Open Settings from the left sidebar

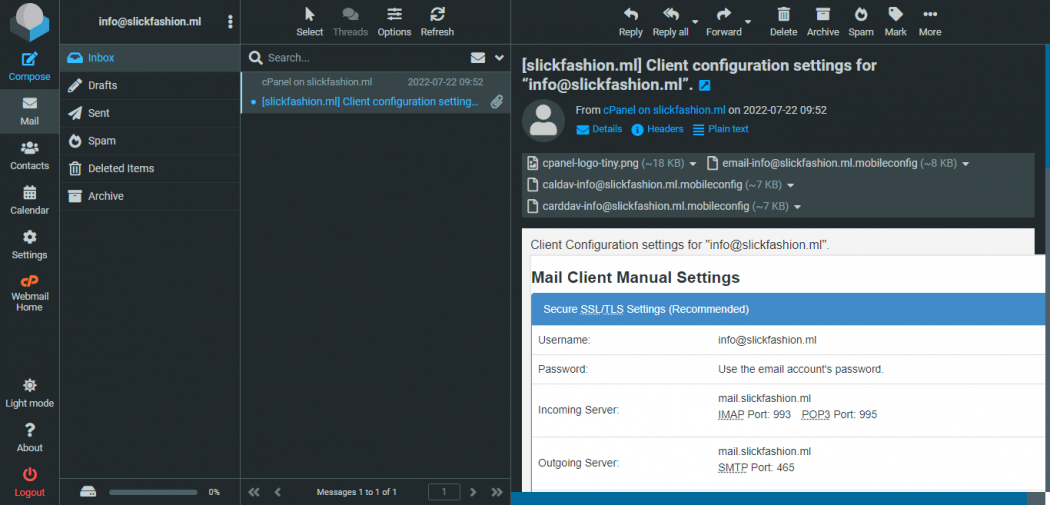point(29,245)
